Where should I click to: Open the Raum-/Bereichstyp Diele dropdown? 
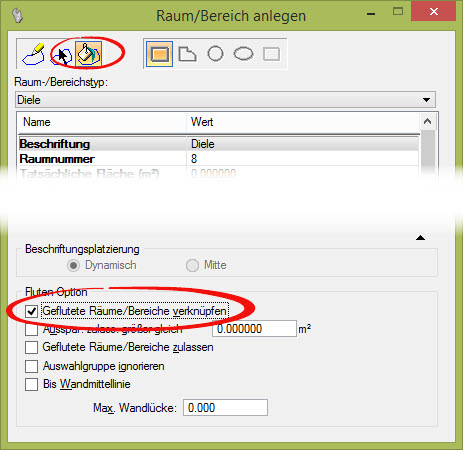tap(225, 100)
